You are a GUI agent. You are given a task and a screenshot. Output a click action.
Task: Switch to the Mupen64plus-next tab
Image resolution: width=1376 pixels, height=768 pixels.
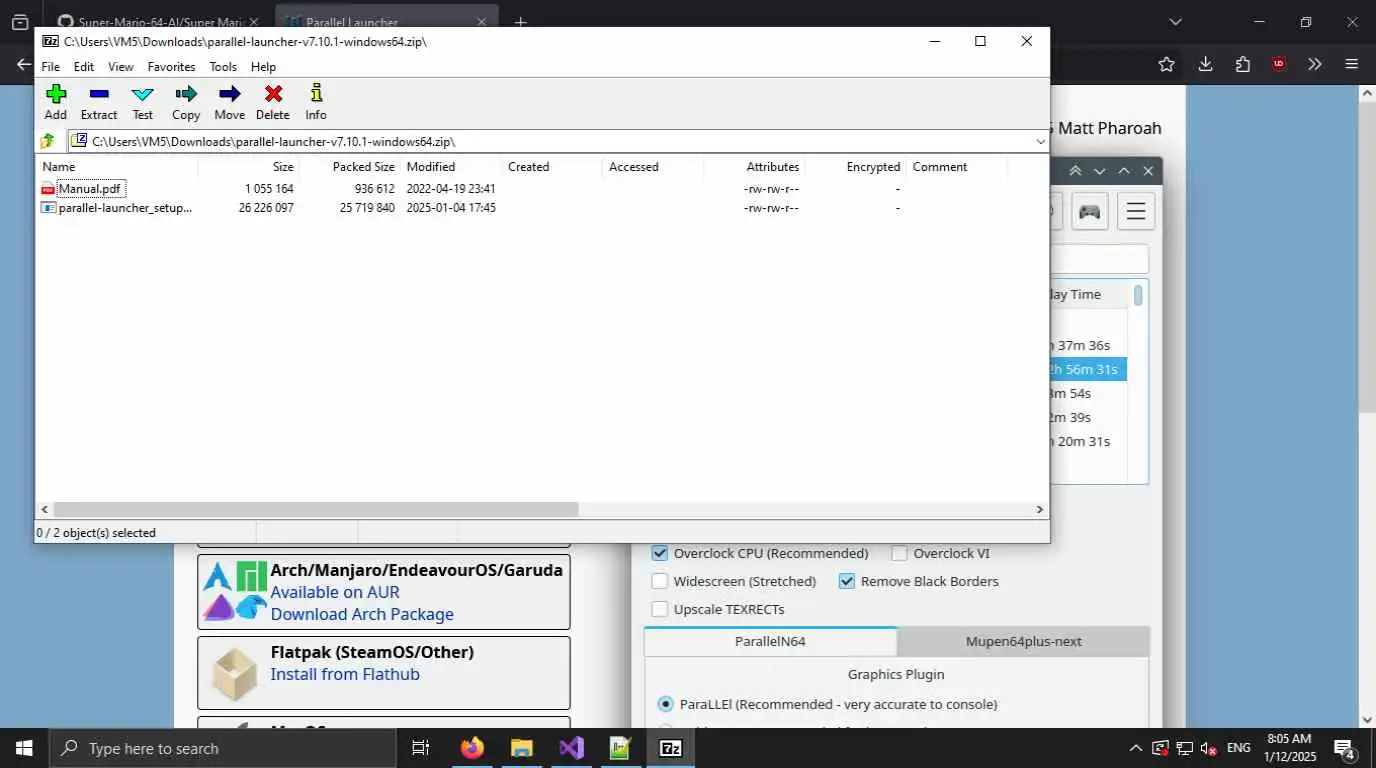pyautogui.click(x=1023, y=641)
